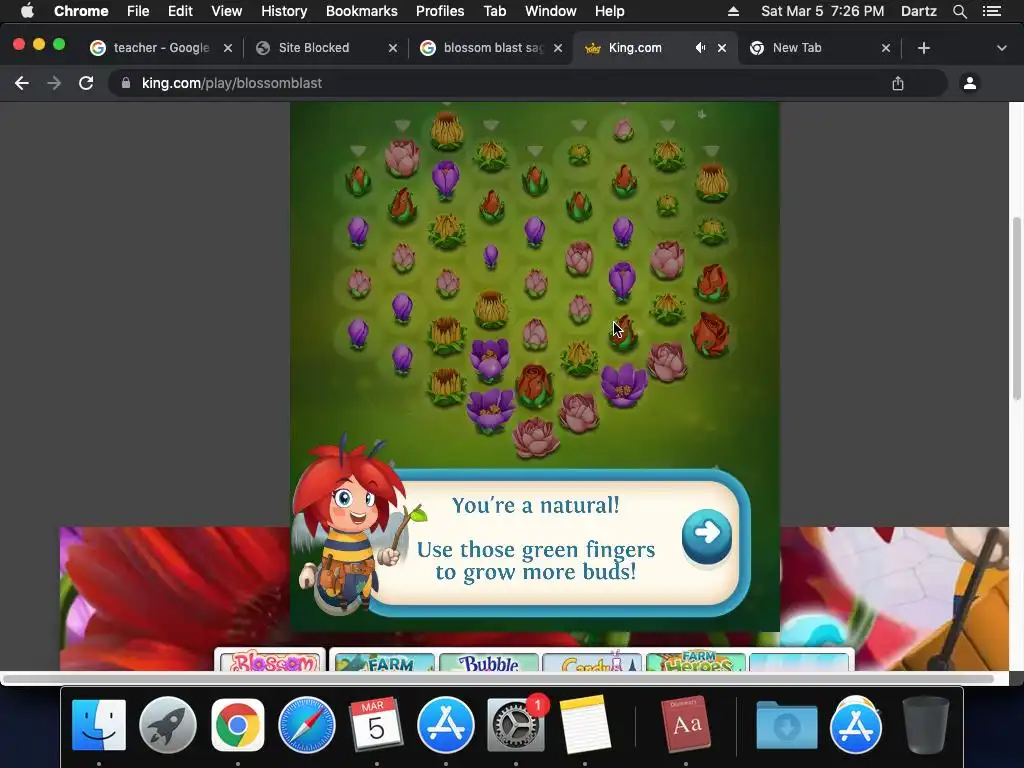Click the big pink rose at the bottom of the board

[536, 438]
